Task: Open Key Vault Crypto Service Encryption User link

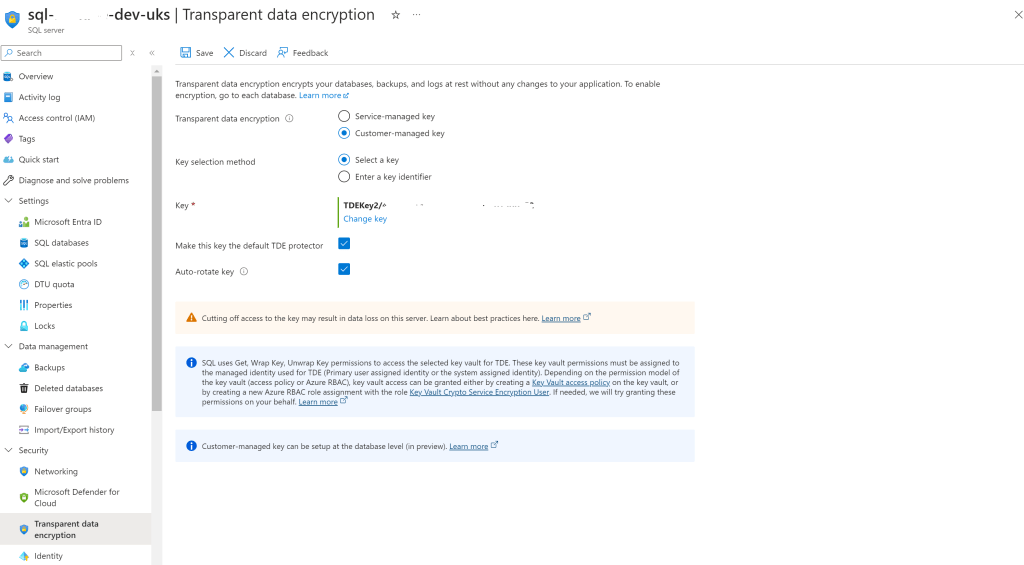Action: (x=479, y=393)
